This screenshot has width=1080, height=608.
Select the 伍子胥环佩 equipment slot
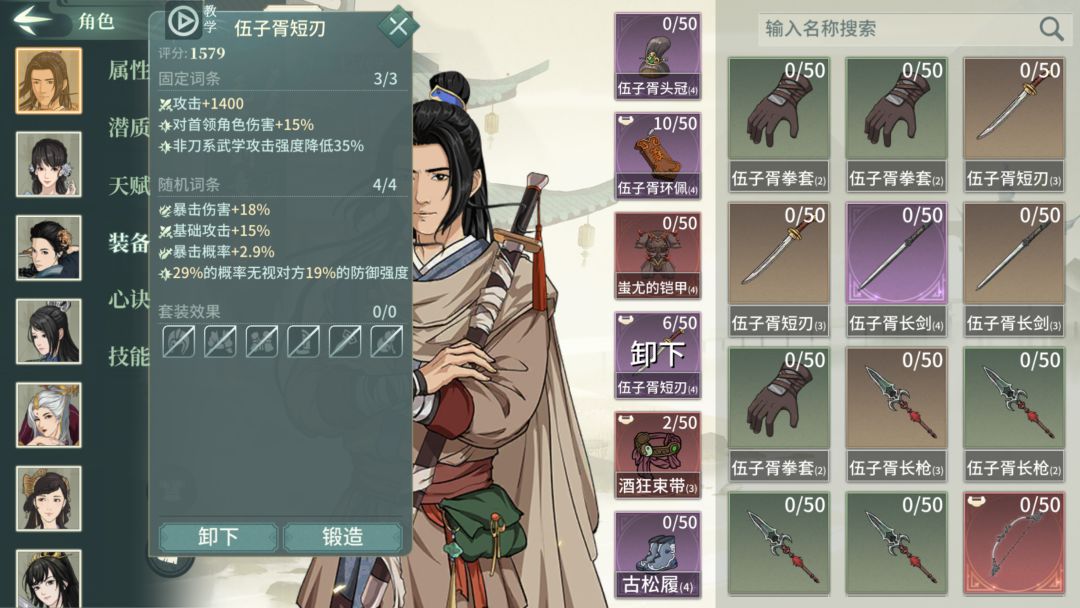(658, 156)
